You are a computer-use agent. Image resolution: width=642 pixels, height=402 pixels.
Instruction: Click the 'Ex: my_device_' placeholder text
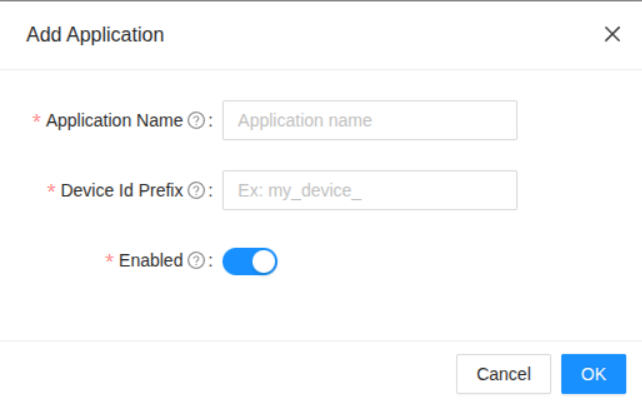(x=299, y=190)
